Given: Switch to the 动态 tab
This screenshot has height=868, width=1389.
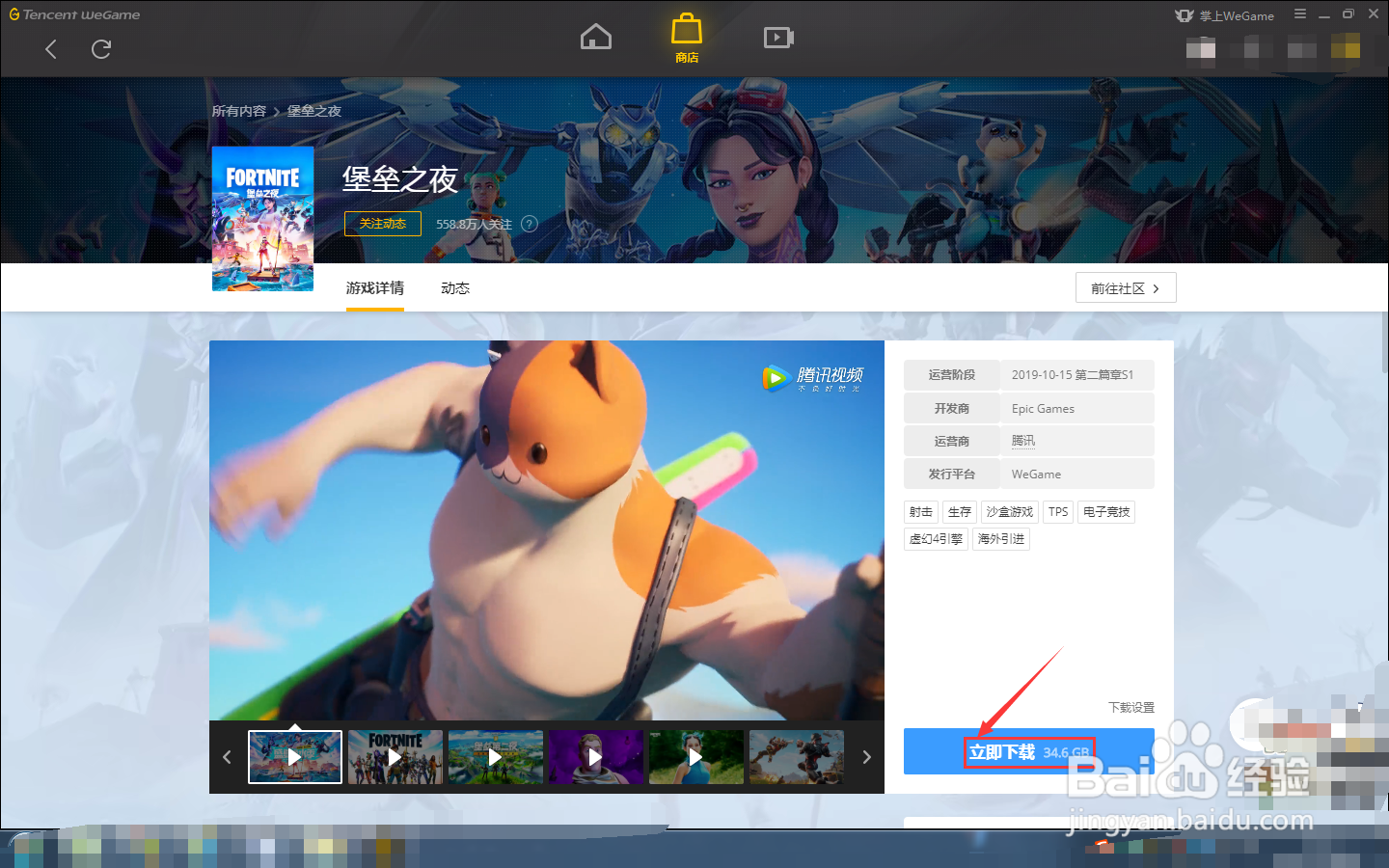Looking at the screenshot, I should pyautogui.click(x=455, y=288).
